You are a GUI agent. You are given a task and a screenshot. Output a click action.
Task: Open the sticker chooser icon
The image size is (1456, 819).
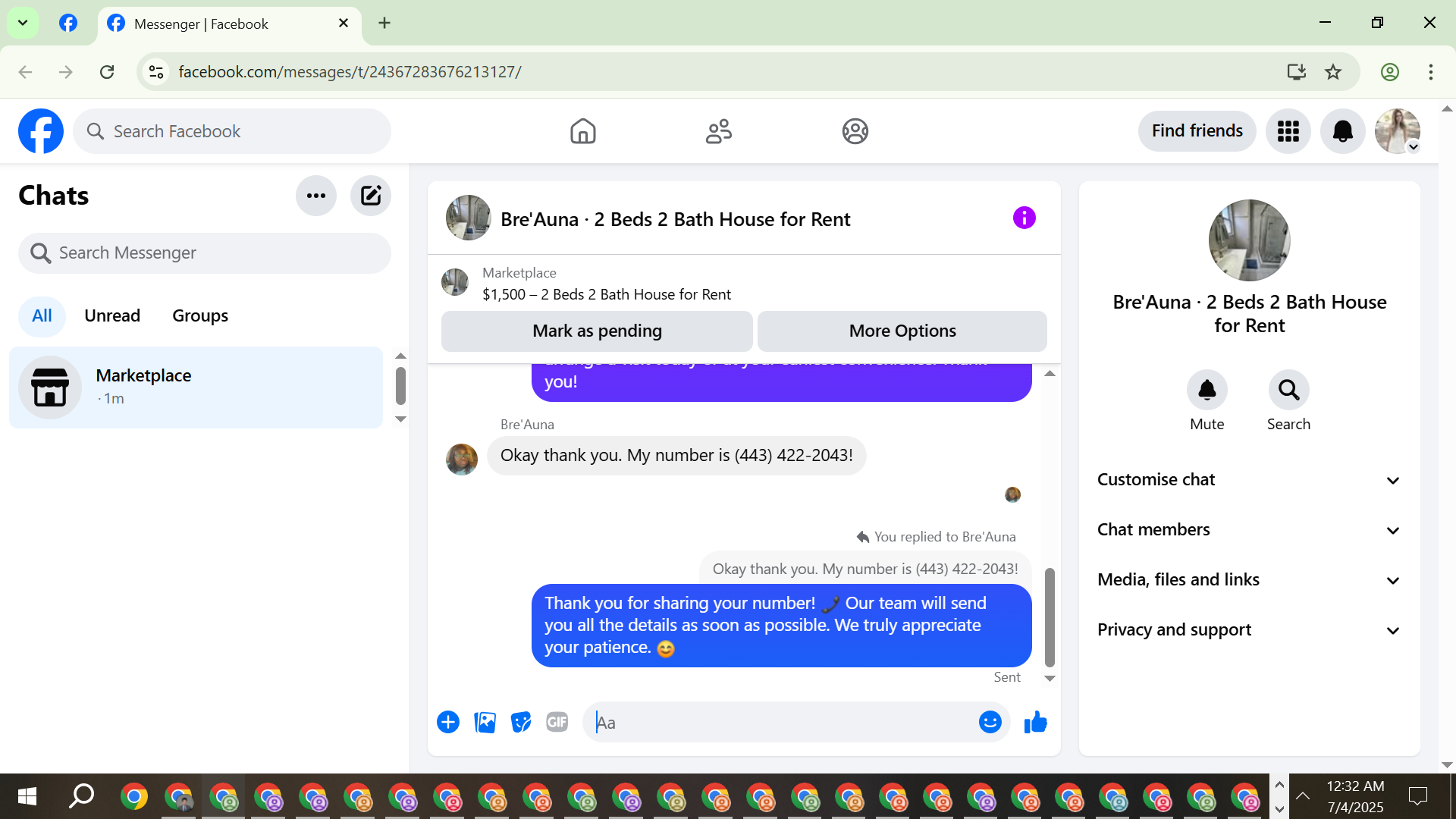[521, 723]
